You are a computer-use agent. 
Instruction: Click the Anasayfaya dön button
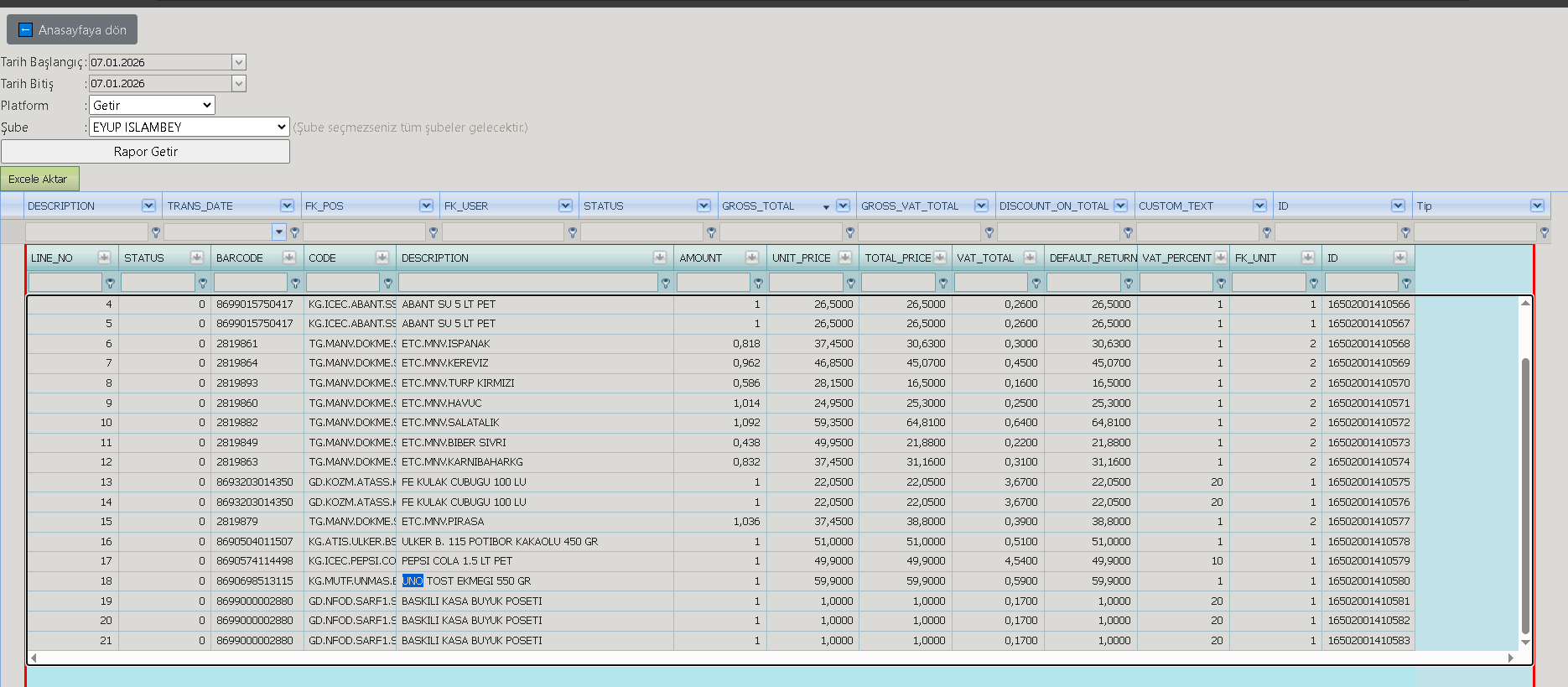[x=72, y=30]
